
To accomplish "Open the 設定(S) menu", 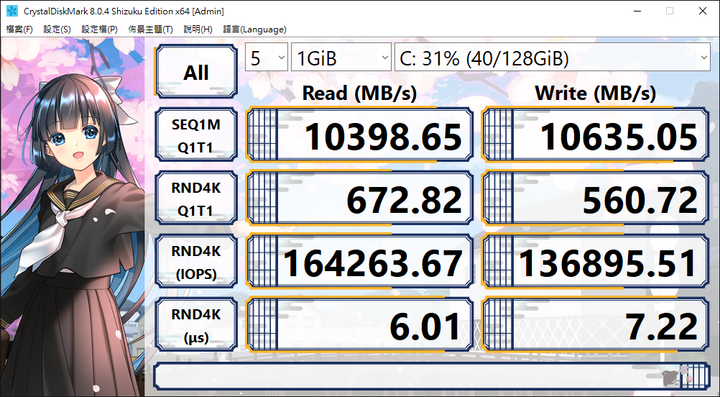I will tap(57, 29).
